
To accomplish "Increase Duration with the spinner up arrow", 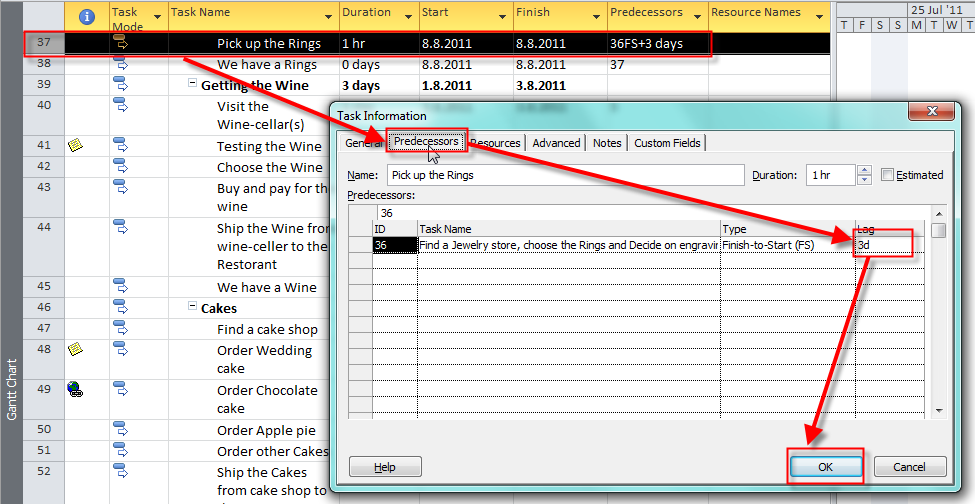I will pyautogui.click(x=865, y=170).
